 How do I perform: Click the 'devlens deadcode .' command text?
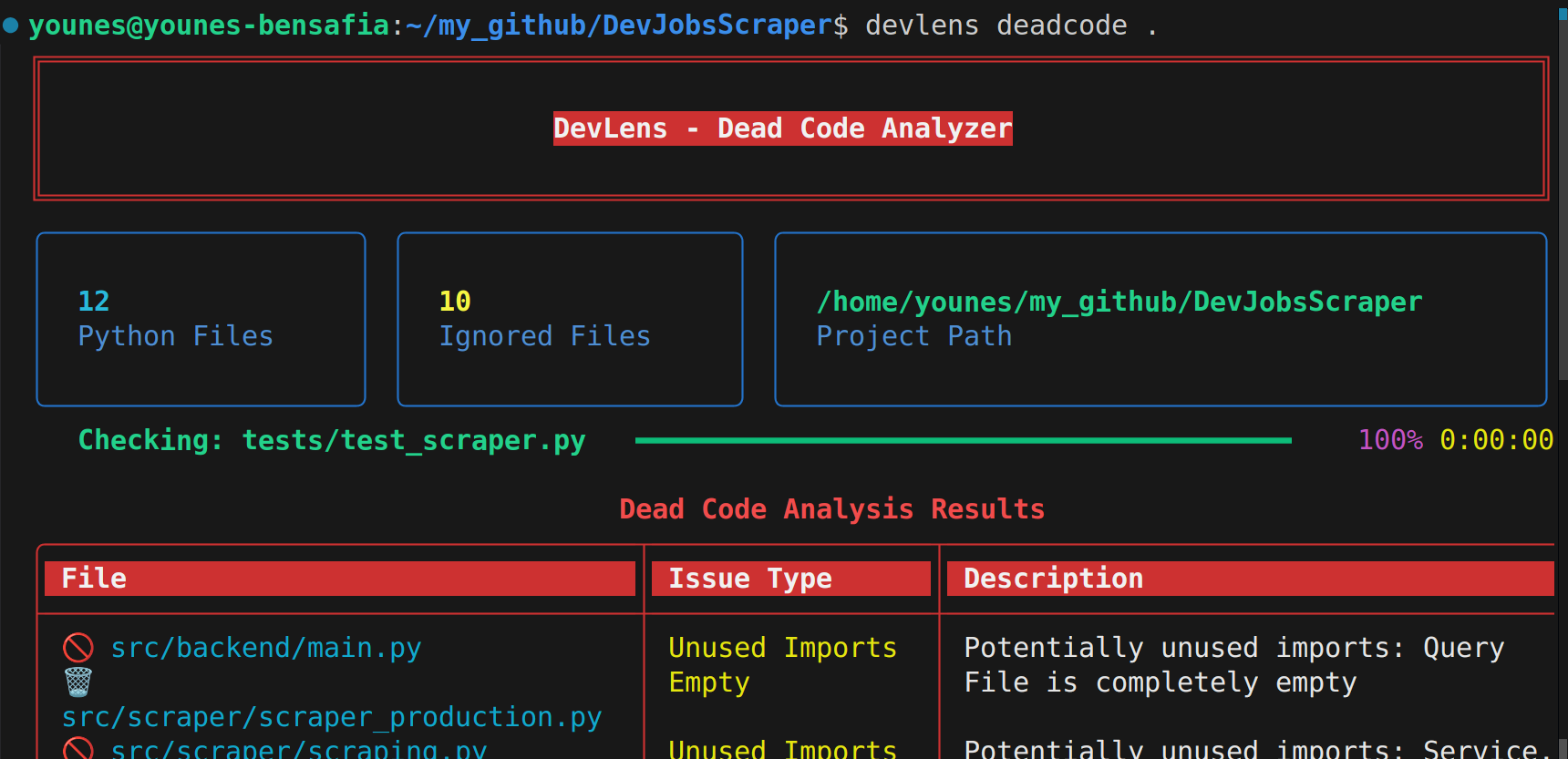[x=1010, y=26]
